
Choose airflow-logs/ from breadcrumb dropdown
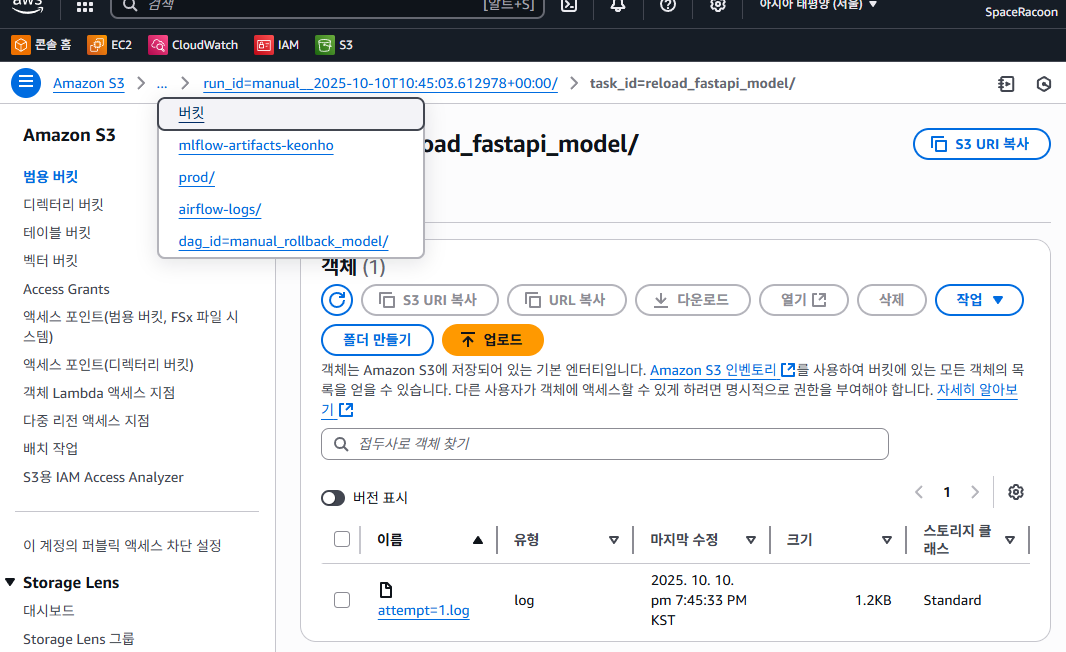coord(220,209)
